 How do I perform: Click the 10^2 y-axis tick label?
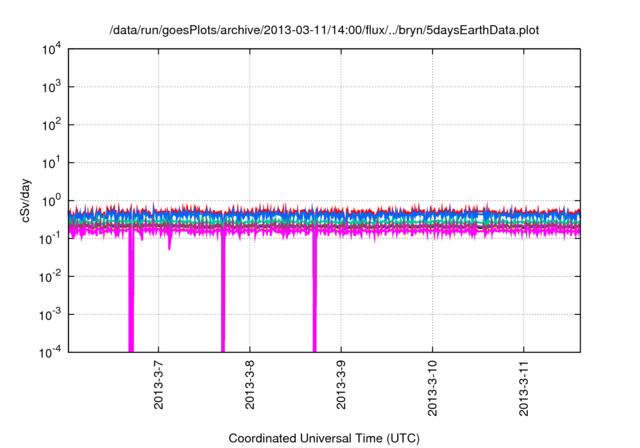[x=51, y=125]
